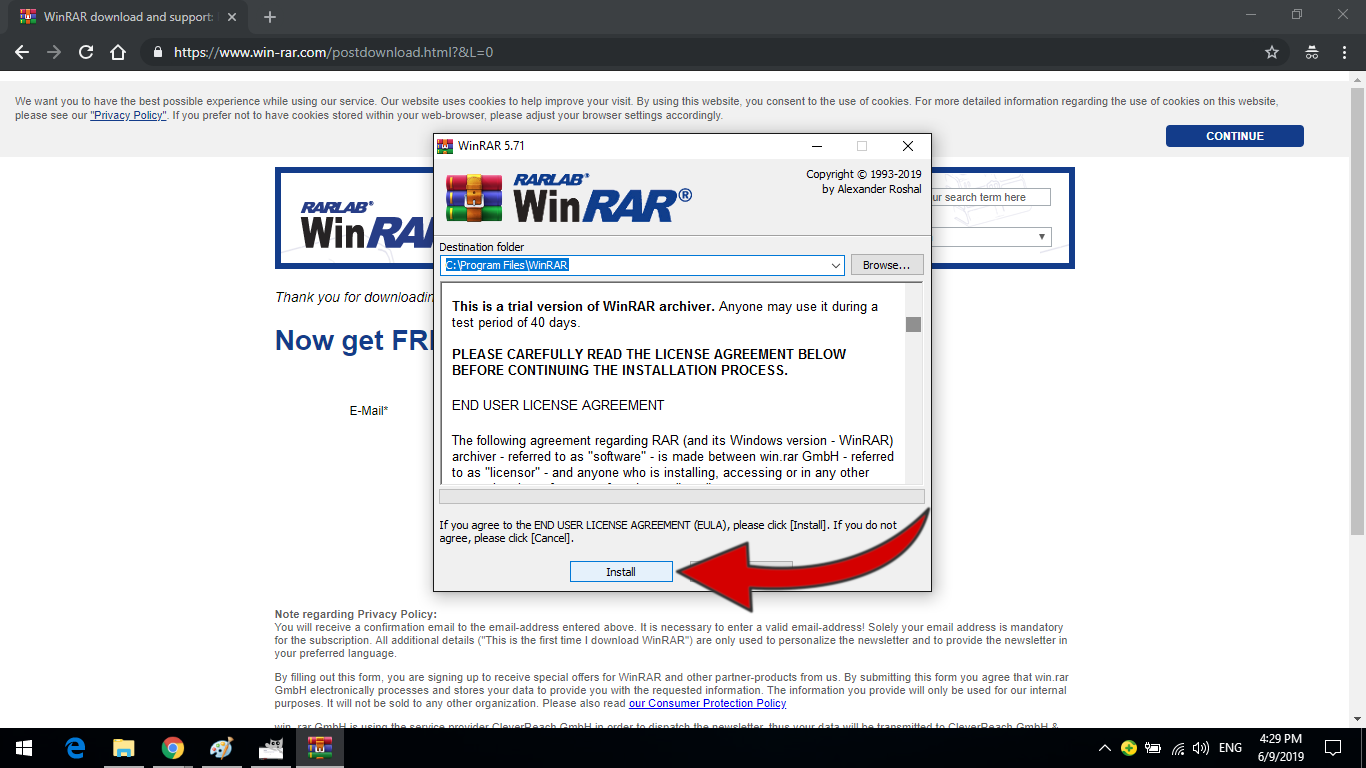Click the 'END USER LICENSE AGREEMENT' heading text
1366x768 pixels.
coord(558,405)
